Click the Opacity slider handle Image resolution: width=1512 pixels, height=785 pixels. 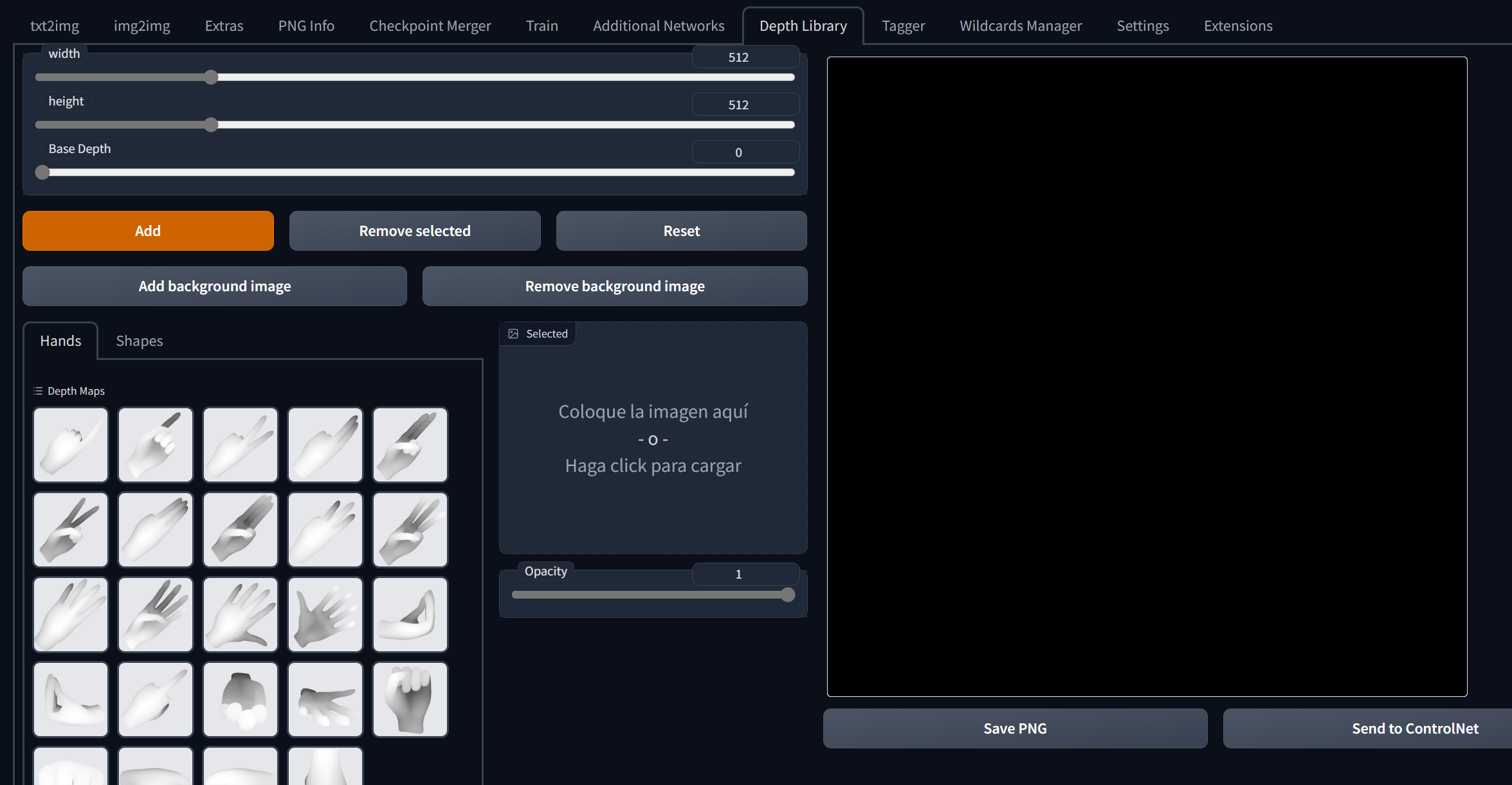point(788,595)
